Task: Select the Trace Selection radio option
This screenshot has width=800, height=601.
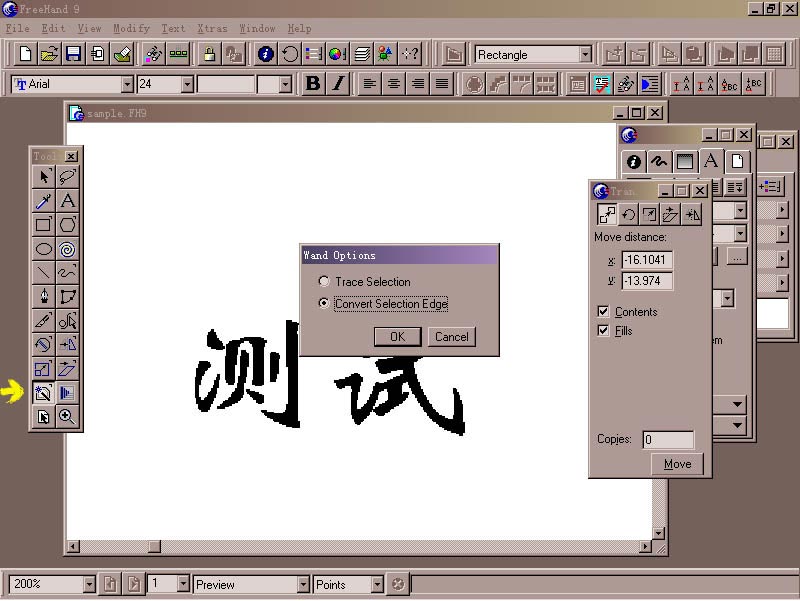Action: coord(324,282)
